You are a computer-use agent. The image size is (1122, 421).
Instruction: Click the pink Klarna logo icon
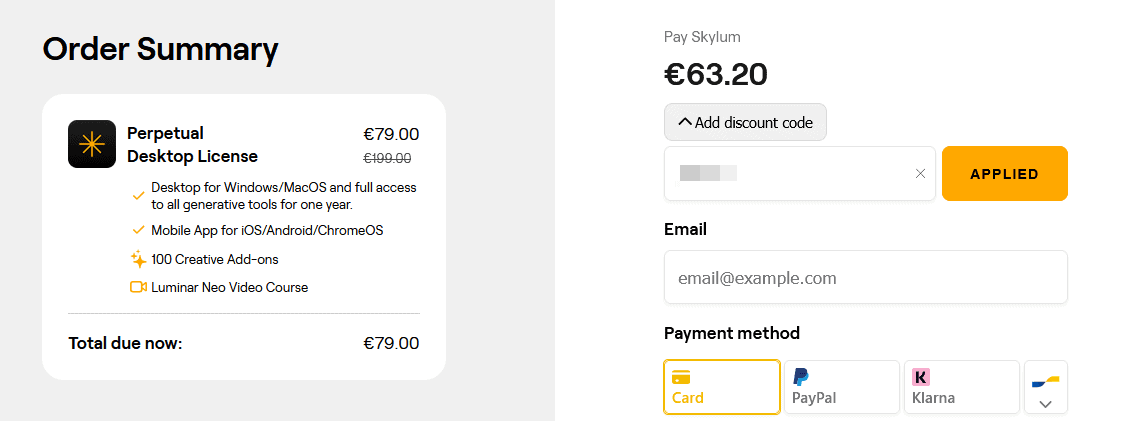[921, 377]
